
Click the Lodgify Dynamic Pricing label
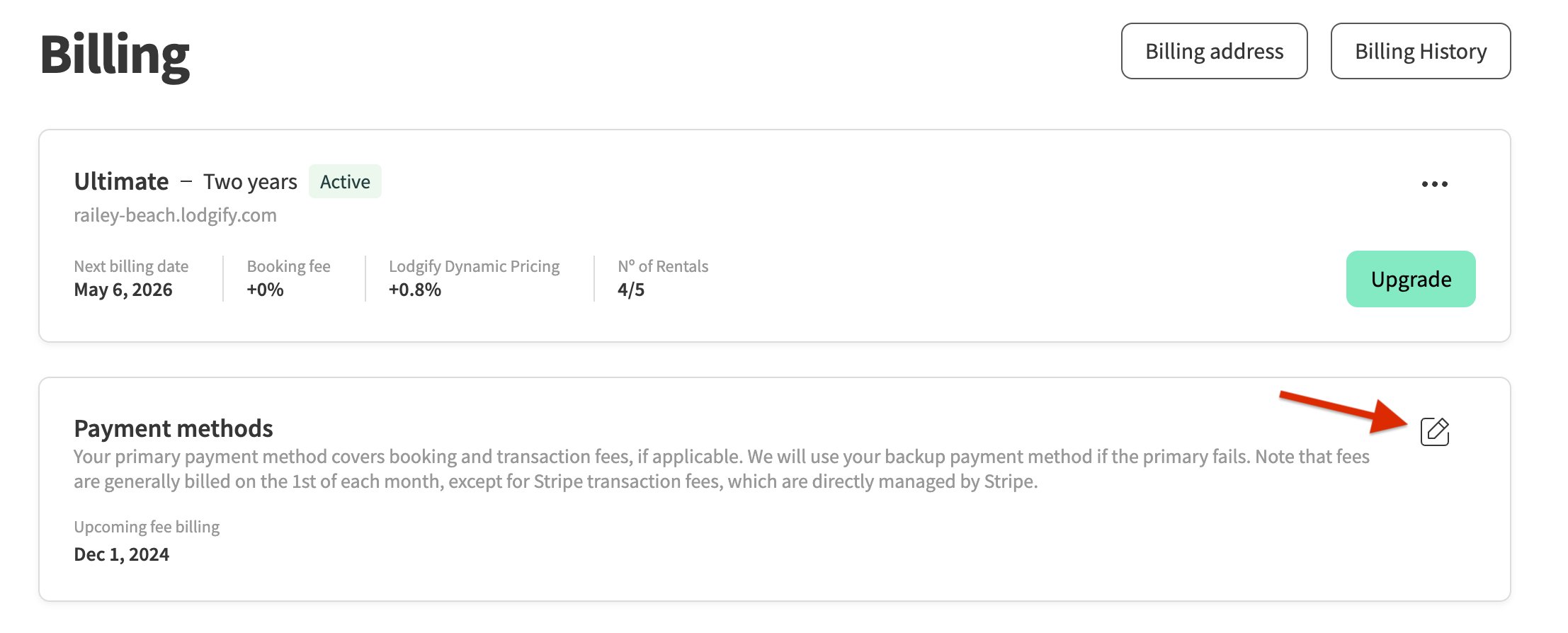(x=474, y=266)
